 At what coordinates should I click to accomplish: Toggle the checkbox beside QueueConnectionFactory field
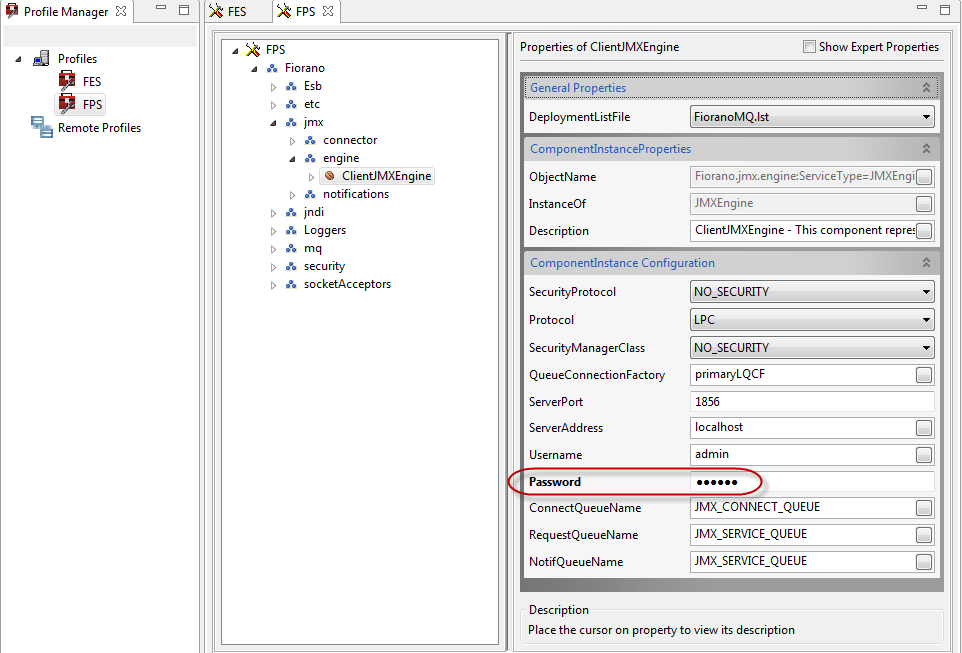923,375
